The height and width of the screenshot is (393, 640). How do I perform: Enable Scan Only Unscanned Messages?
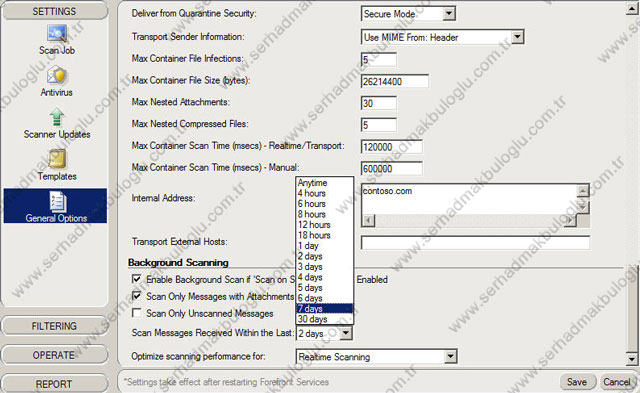[137, 313]
